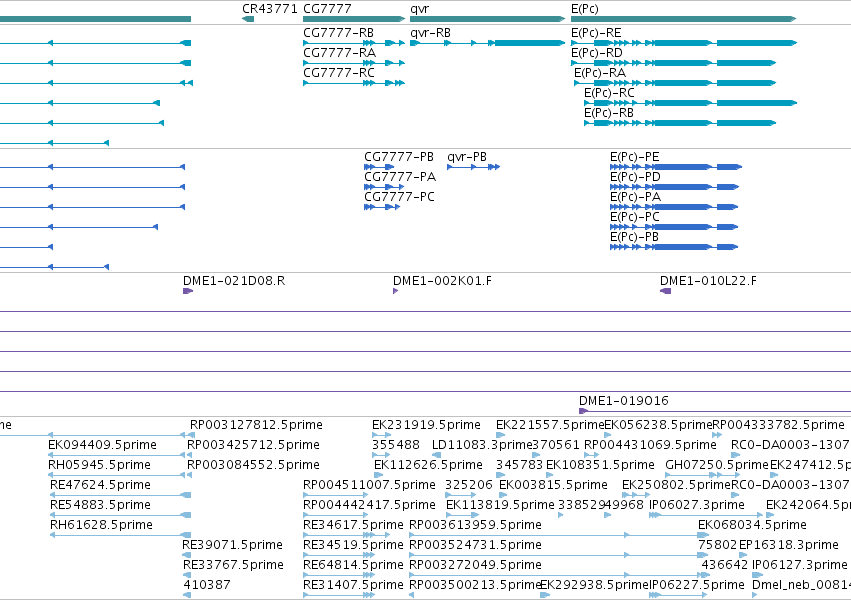Click the CG7777 gene bar
Screen dimensions: 851x600
point(354,19)
